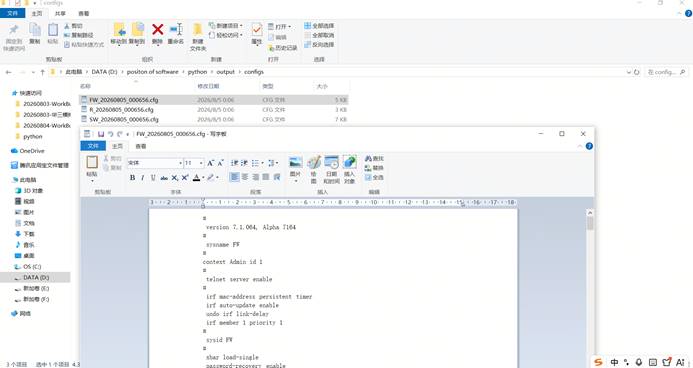Apply Superscript formatting in WordPad

pyautogui.click(x=185, y=178)
